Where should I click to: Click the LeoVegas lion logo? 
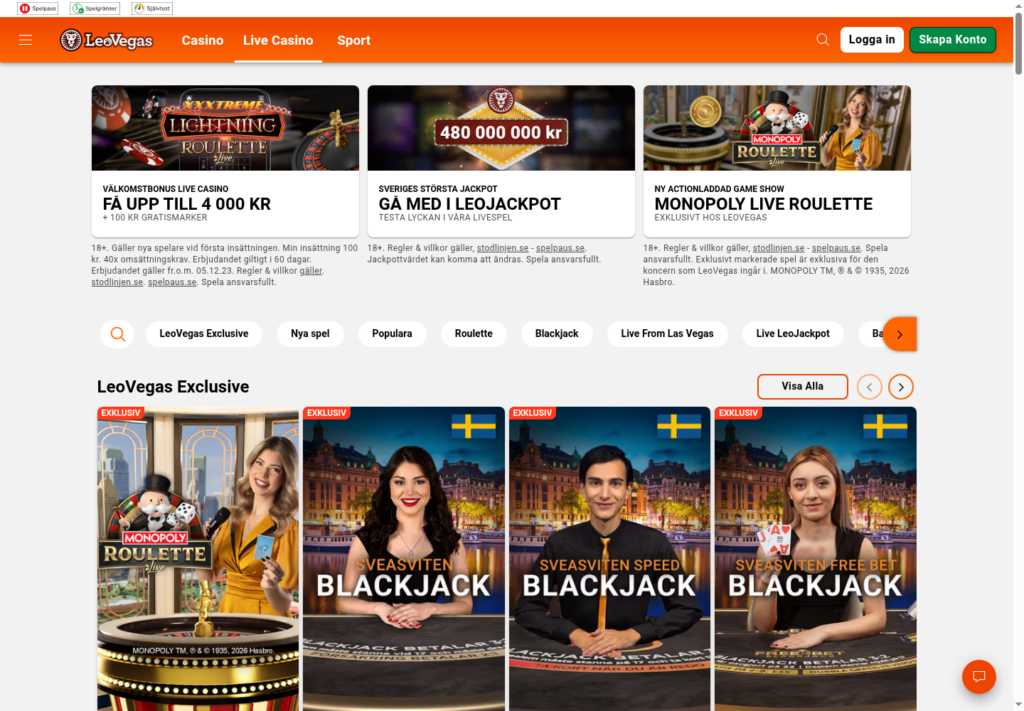pos(106,40)
